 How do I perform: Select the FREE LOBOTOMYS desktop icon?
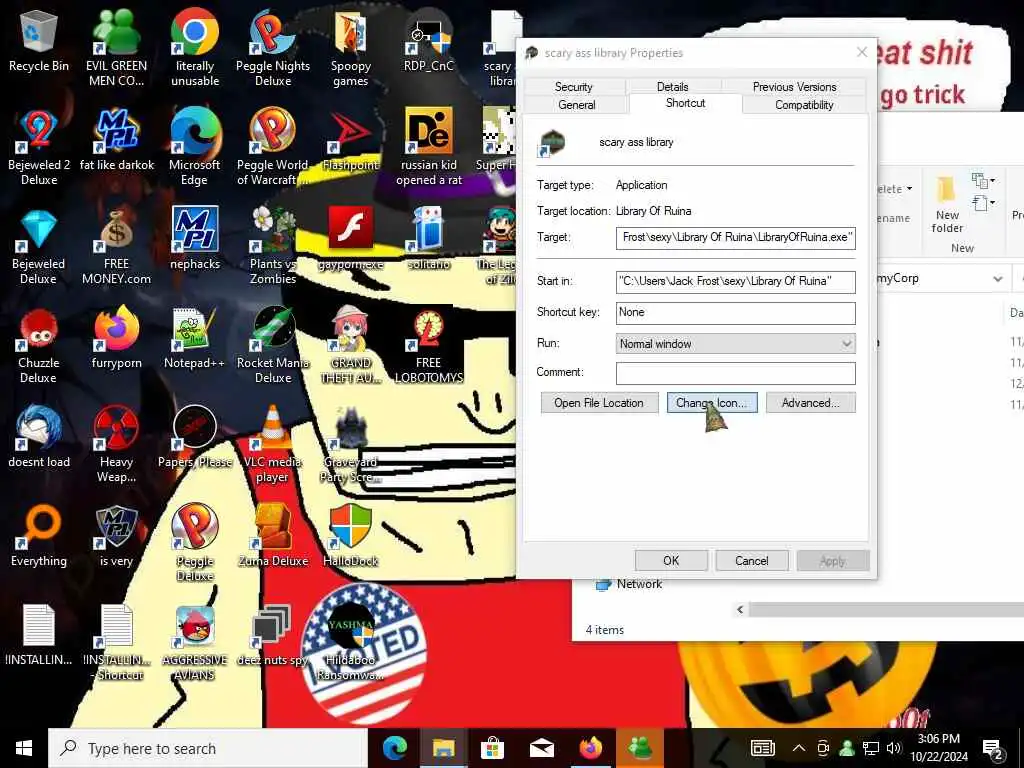pyautogui.click(x=428, y=346)
